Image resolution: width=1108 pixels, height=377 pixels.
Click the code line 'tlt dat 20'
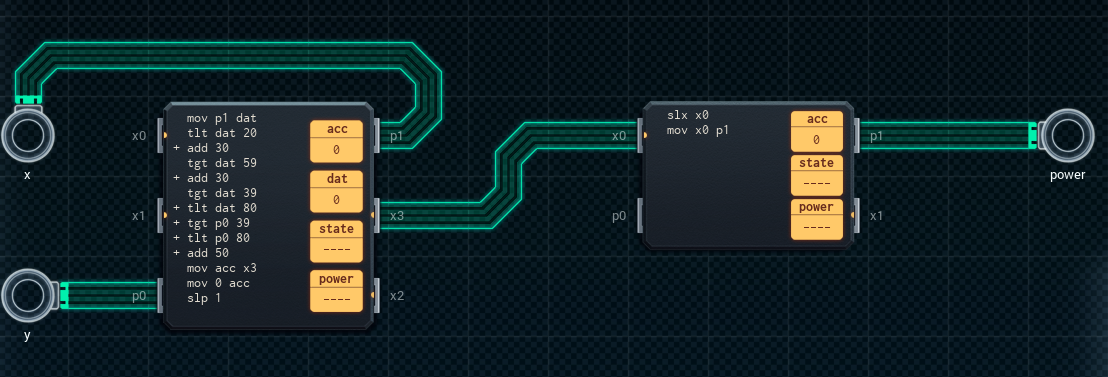tap(222, 133)
